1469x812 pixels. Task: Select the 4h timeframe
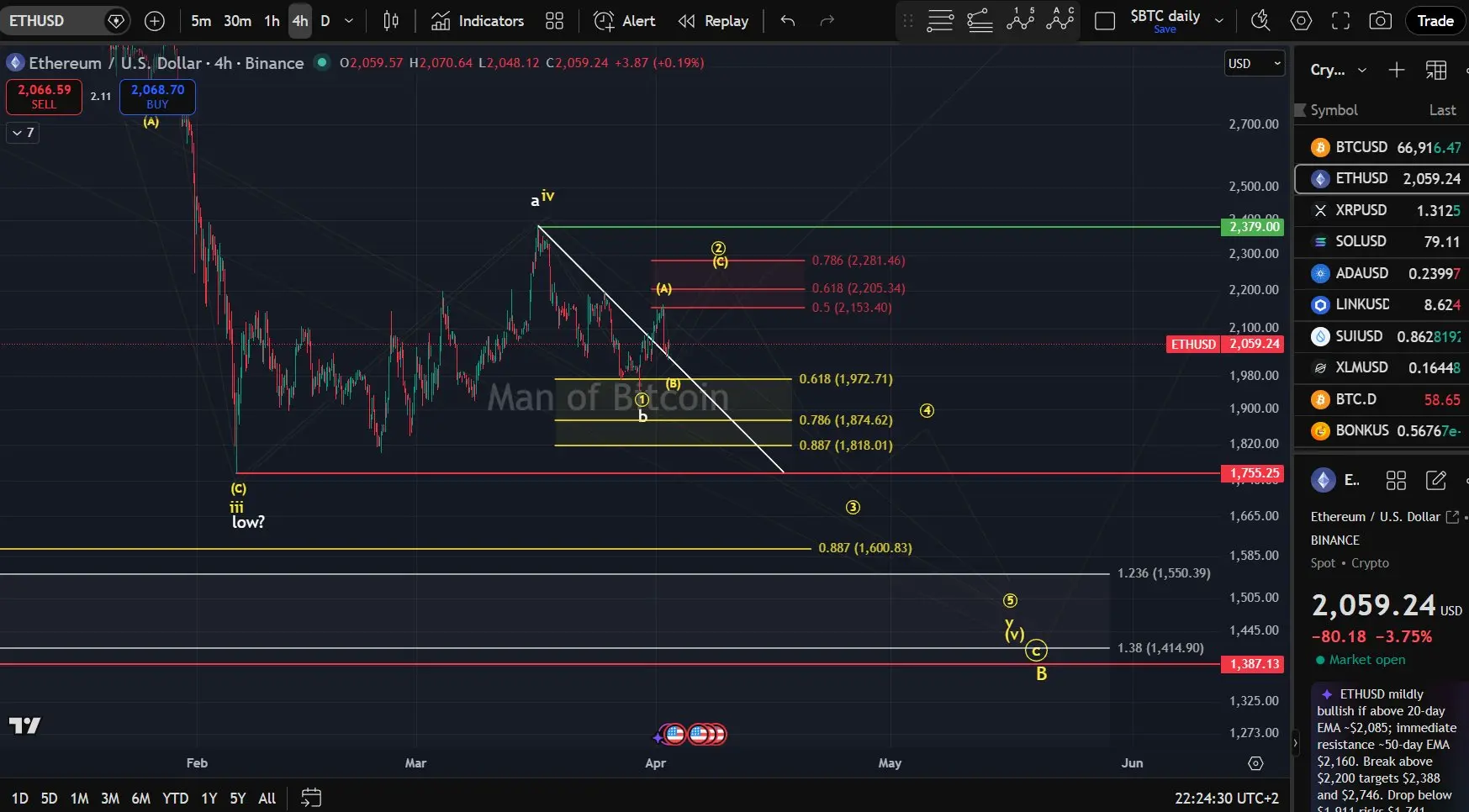[x=300, y=21]
